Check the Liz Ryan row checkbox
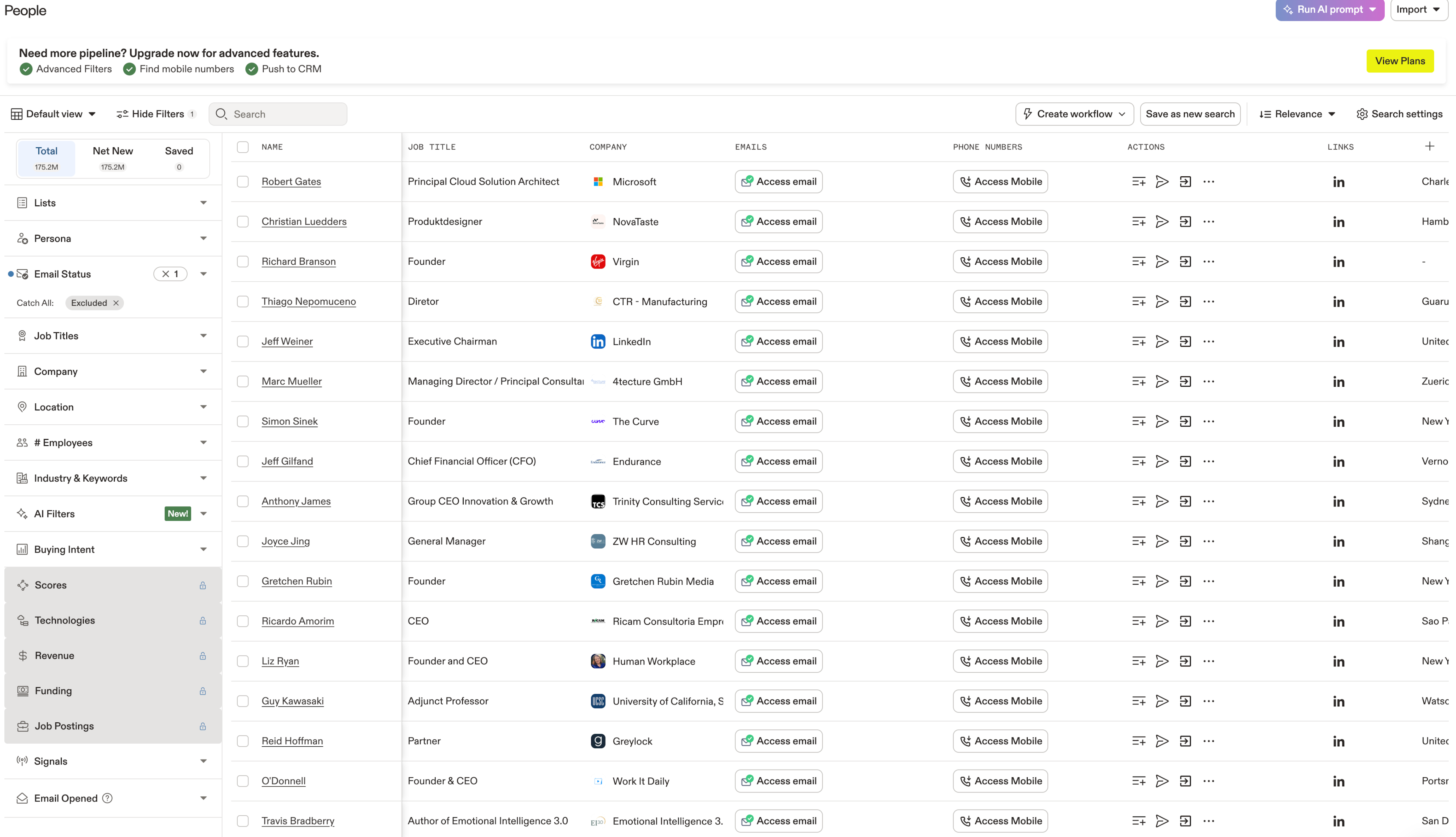Image resolution: width=1456 pixels, height=837 pixels. point(243,661)
